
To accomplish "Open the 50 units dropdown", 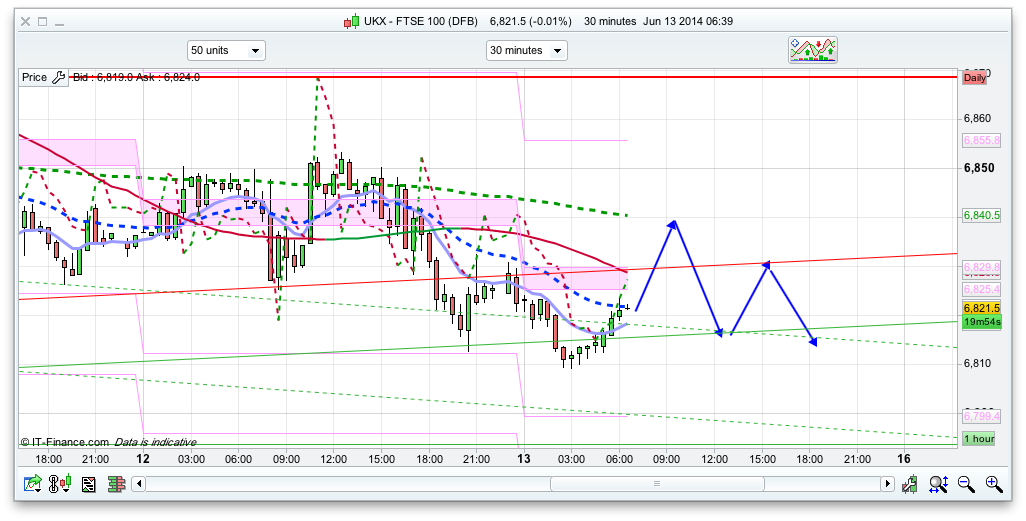I will coord(226,50).
